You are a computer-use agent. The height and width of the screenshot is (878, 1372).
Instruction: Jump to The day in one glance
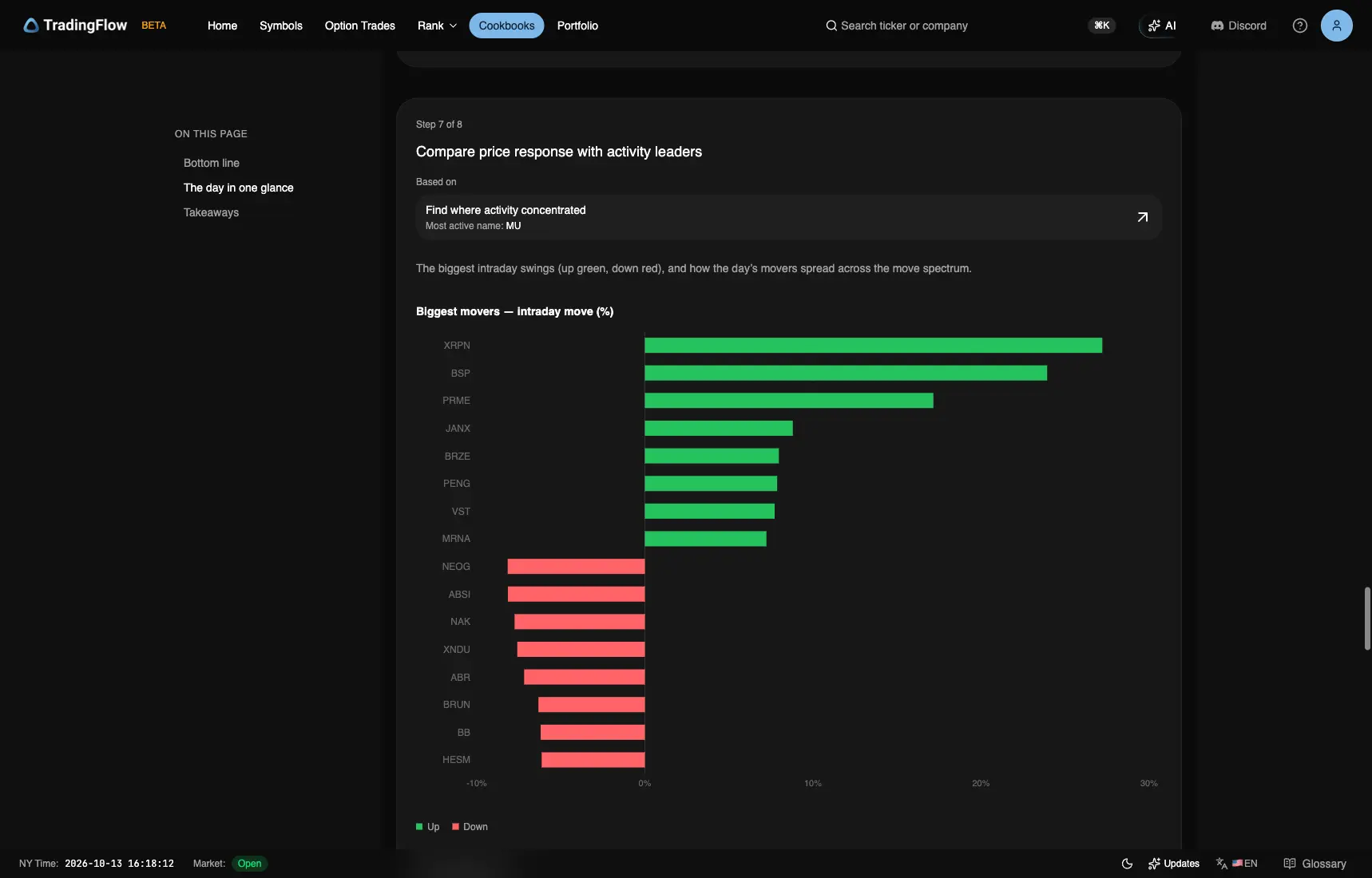pyautogui.click(x=239, y=188)
